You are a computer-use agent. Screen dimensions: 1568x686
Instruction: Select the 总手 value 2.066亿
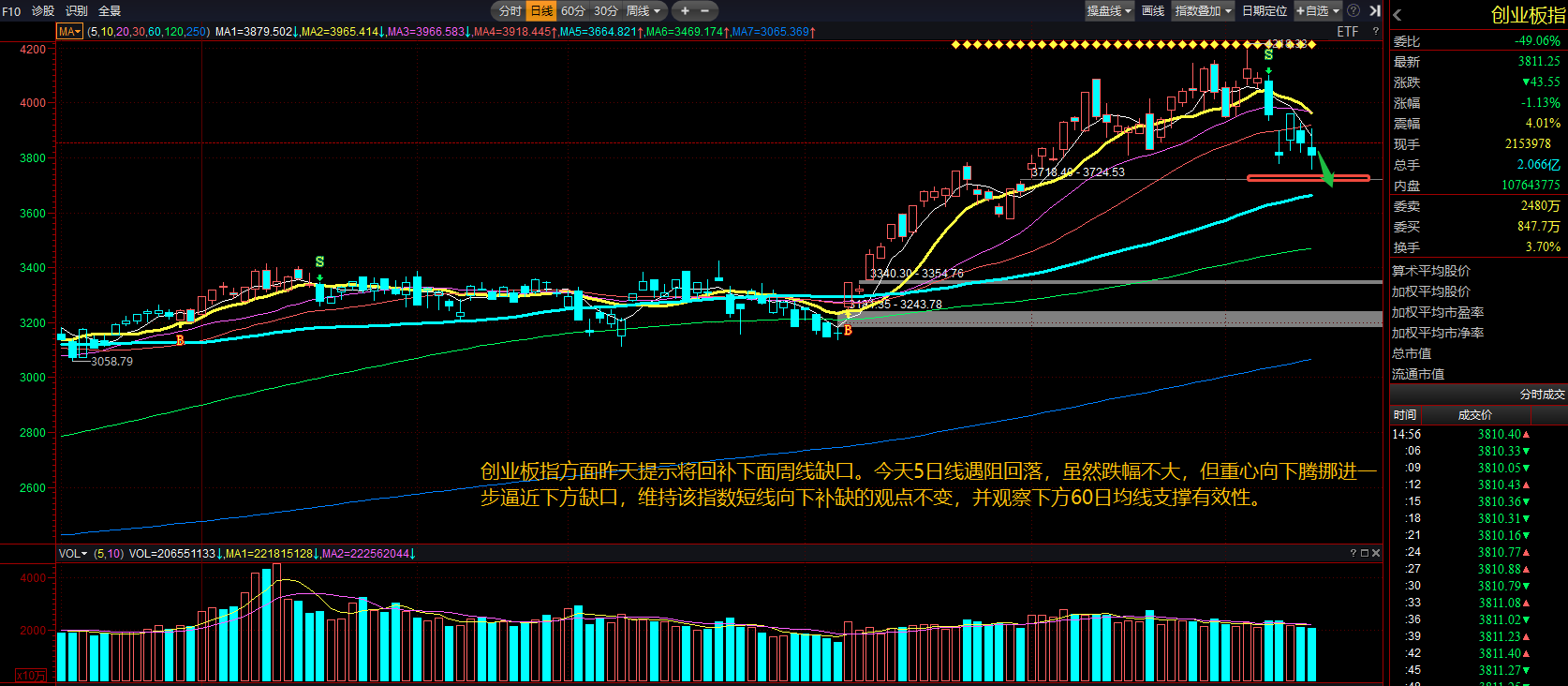tap(1539, 165)
